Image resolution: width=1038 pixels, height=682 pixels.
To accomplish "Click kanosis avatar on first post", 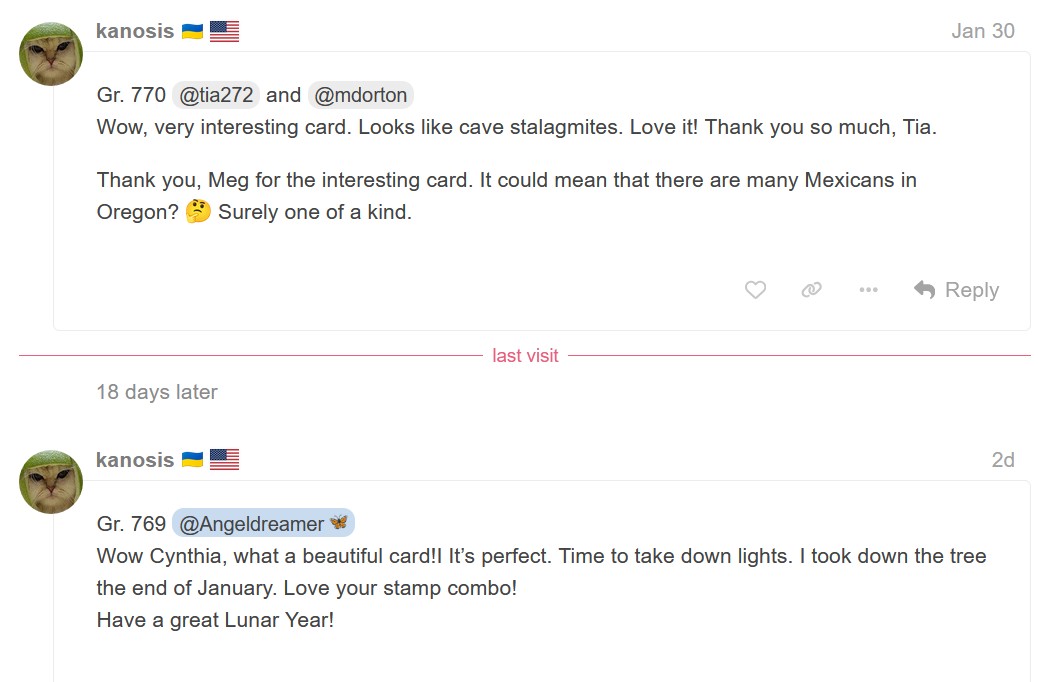I will pyautogui.click(x=51, y=54).
